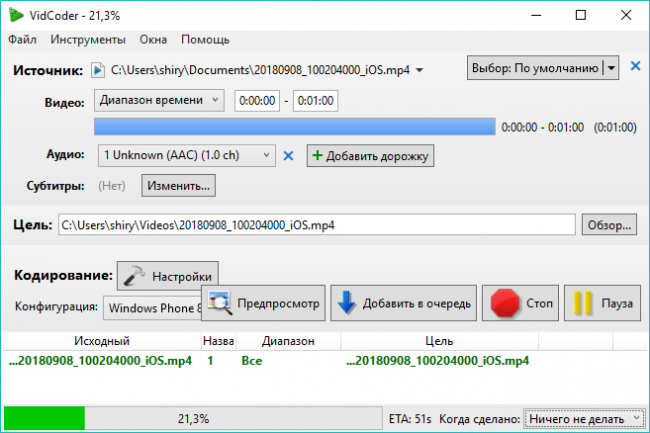This screenshot has height=433, width=650.
Task: Open Окна menu
Action: click(x=153, y=40)
